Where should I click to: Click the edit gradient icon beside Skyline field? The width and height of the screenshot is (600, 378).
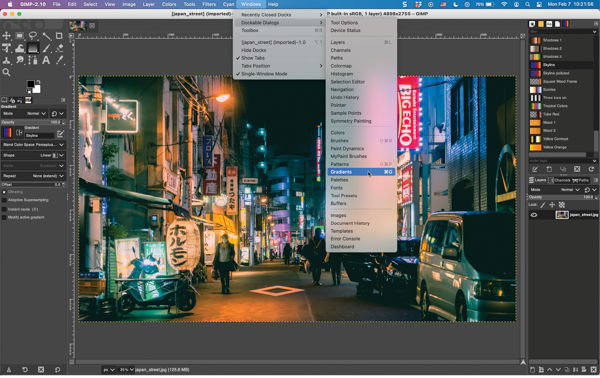pyautogui.click(x=60, y=134)
